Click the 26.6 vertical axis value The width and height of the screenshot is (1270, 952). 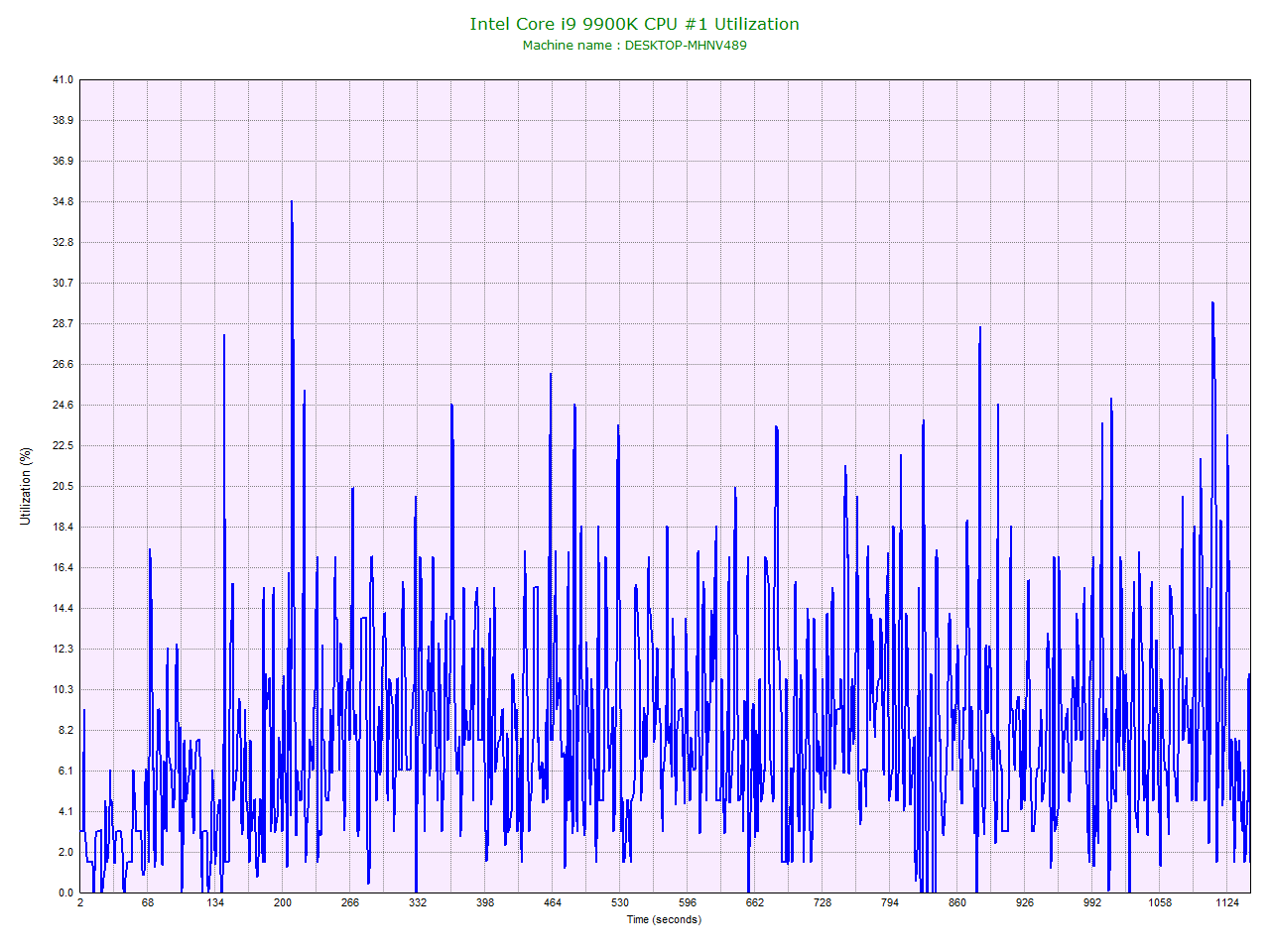pyautogui.click(x=63, y=364)
